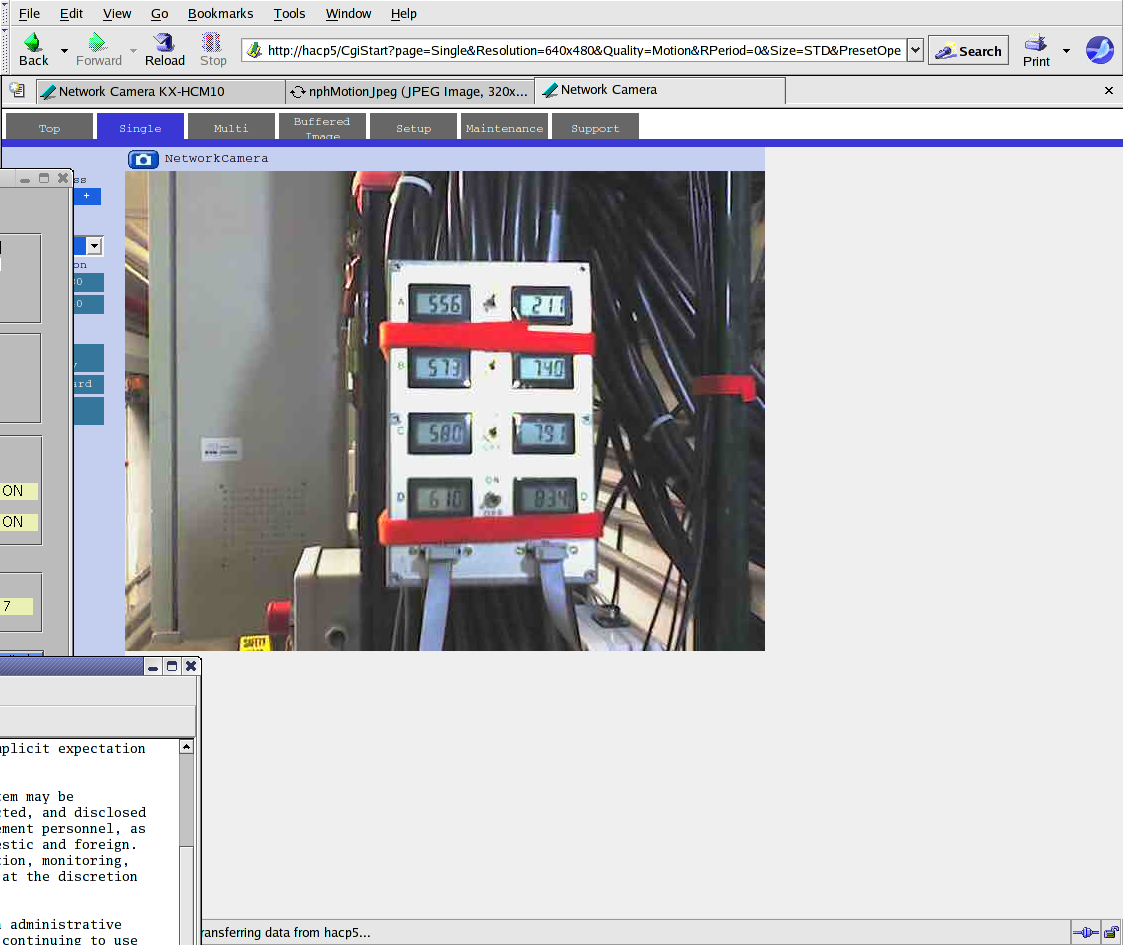Click the URL address field

click(x=583, y=50)
